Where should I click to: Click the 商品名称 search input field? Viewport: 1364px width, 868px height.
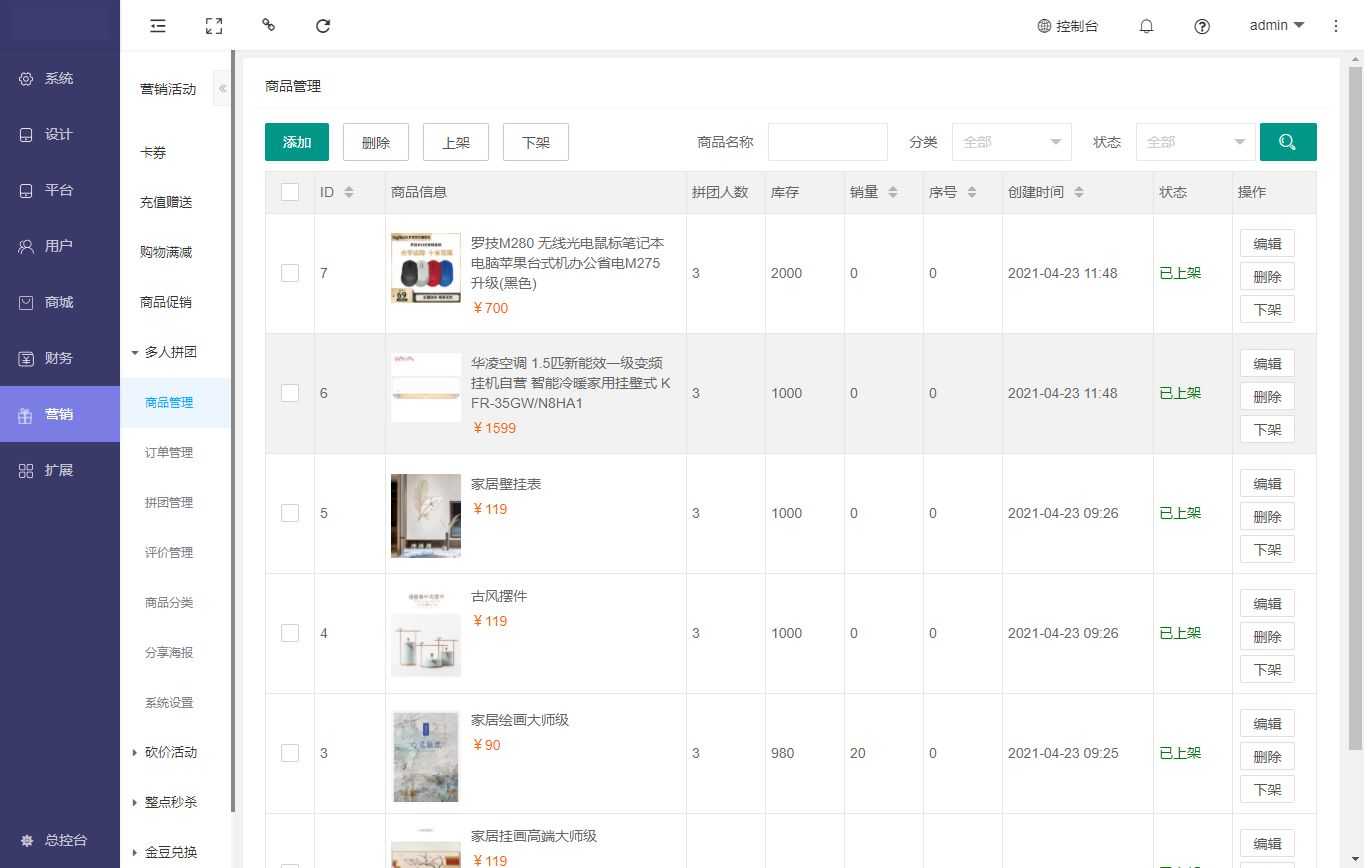click(x=827, y=142)
